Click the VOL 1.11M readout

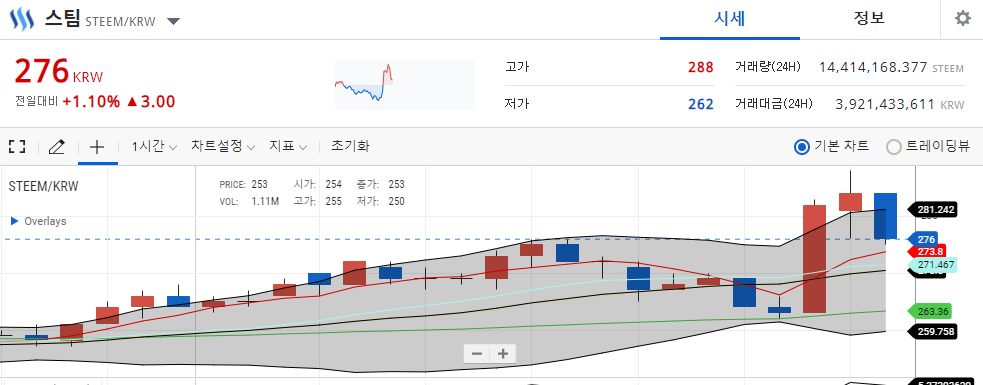250,201
